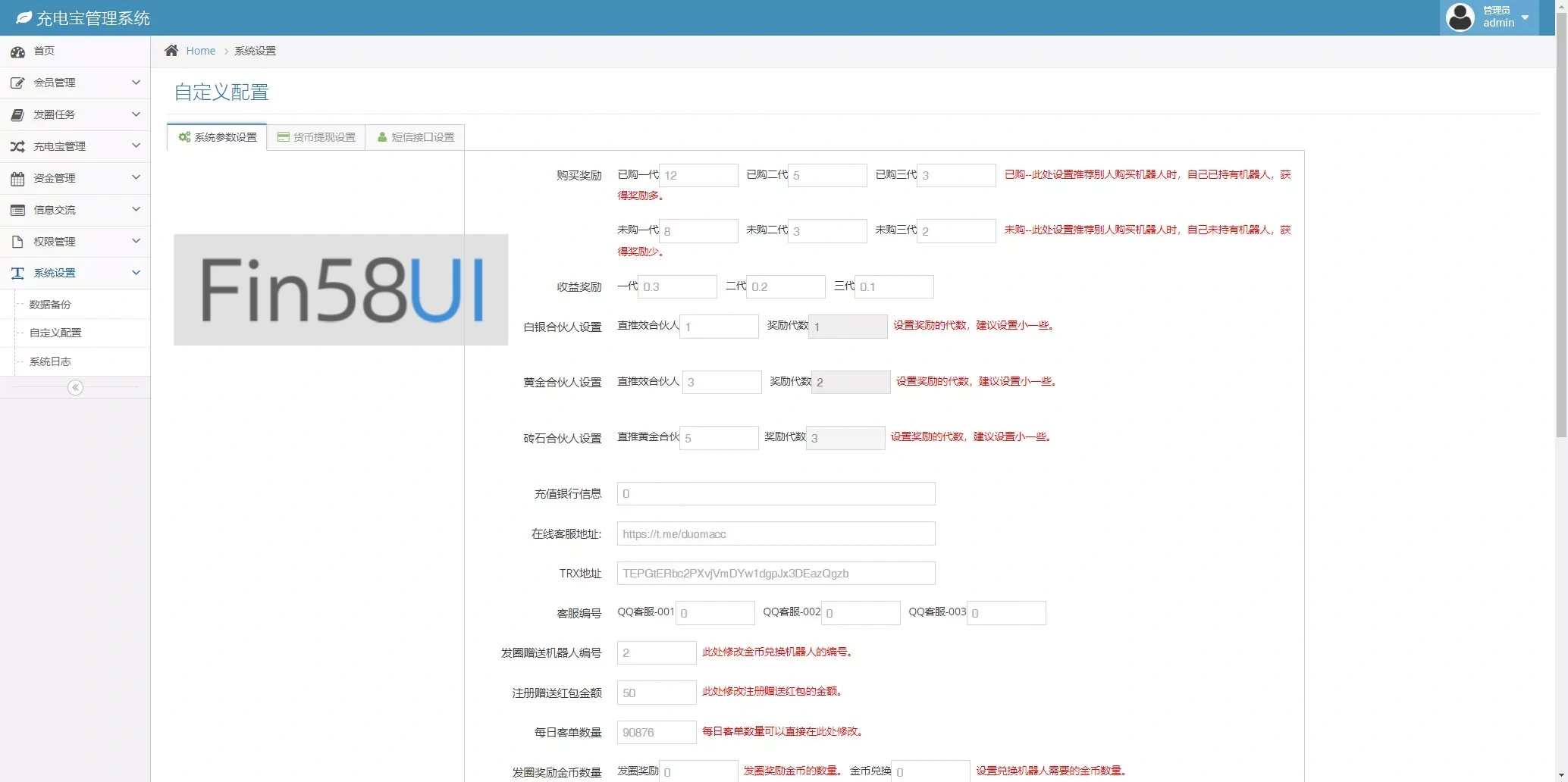Switch to the 短信接口设置 tab

pyautogui.click(x=414, y=137)
